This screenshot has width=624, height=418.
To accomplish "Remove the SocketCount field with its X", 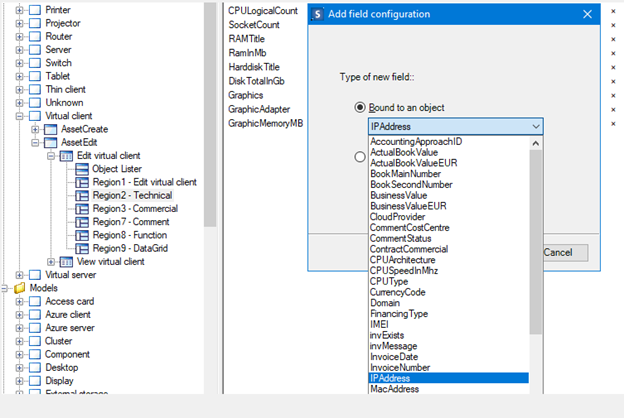I will [x=613, y=25].
